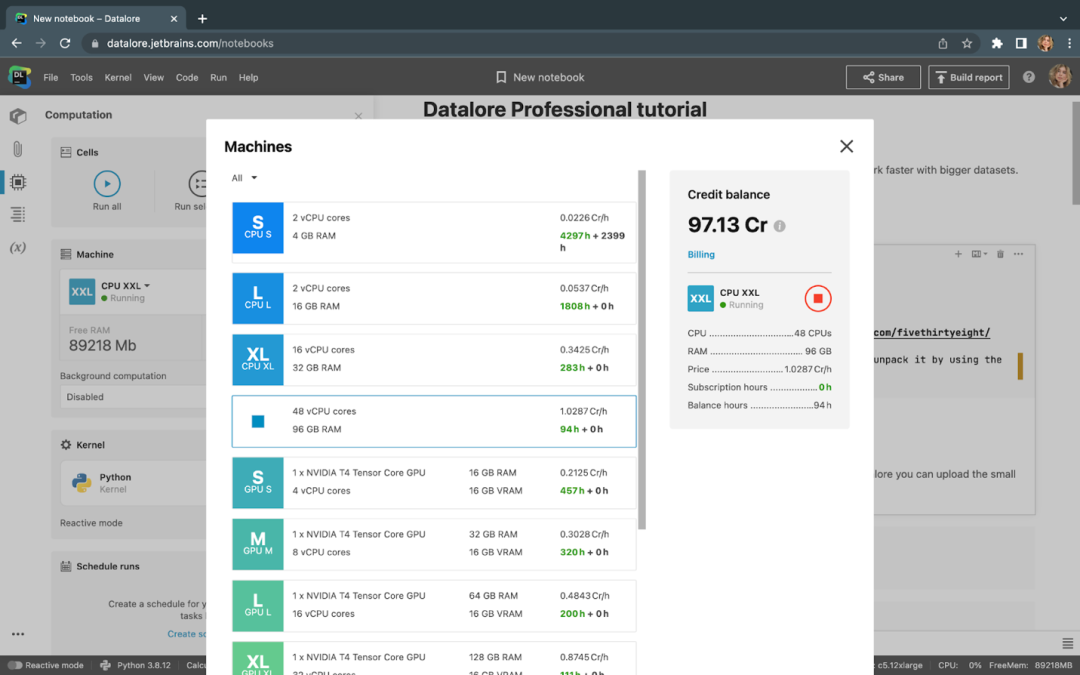Click the Python 3.8.12 status bar entry
1080x675 pixels.
(x=137, y=665)
